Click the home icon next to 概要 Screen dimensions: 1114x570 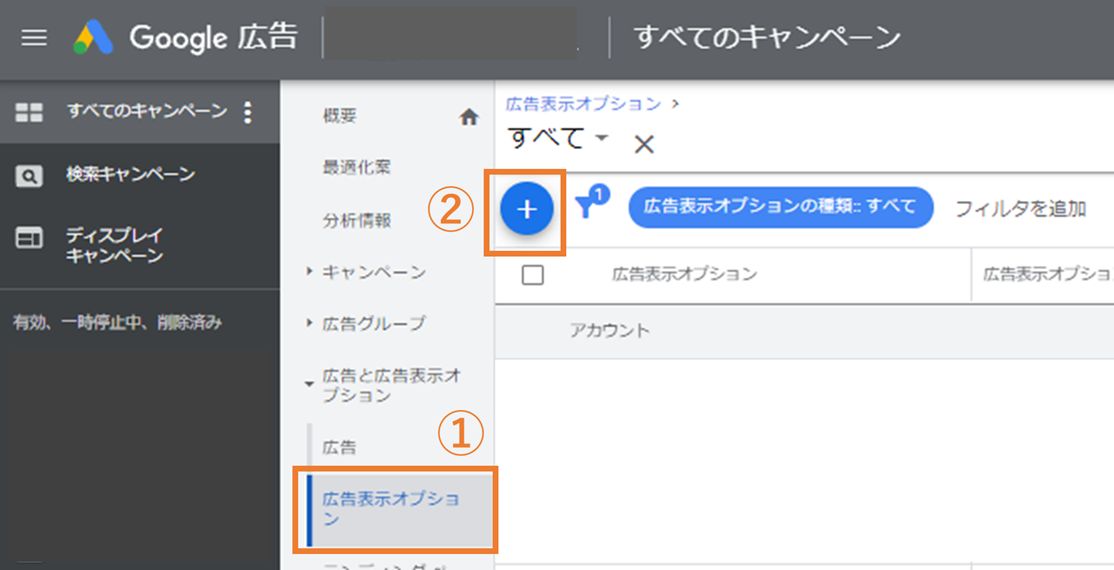pyautogui.click(x=468, y=117)
